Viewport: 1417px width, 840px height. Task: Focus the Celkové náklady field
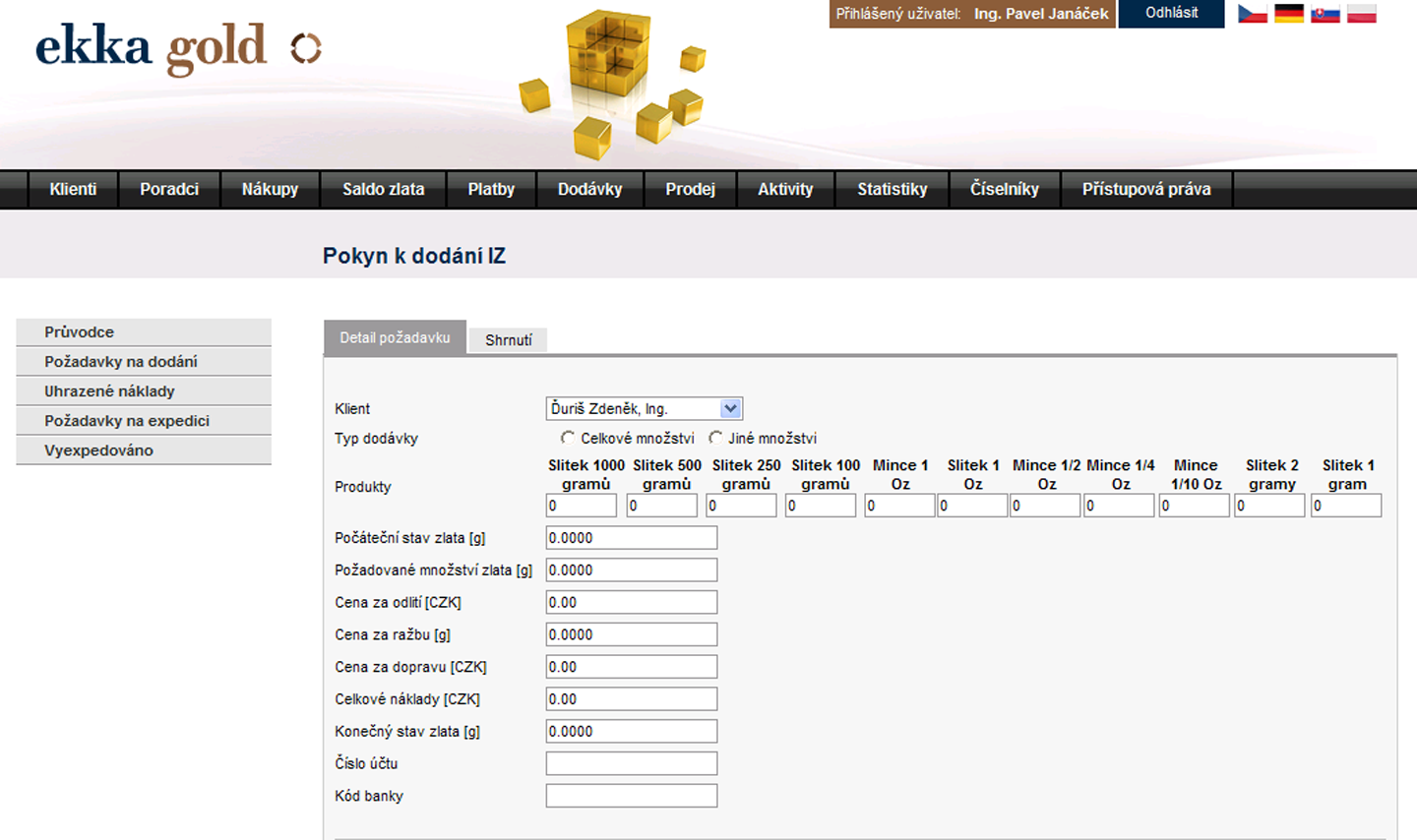click(x=632, y=699)
